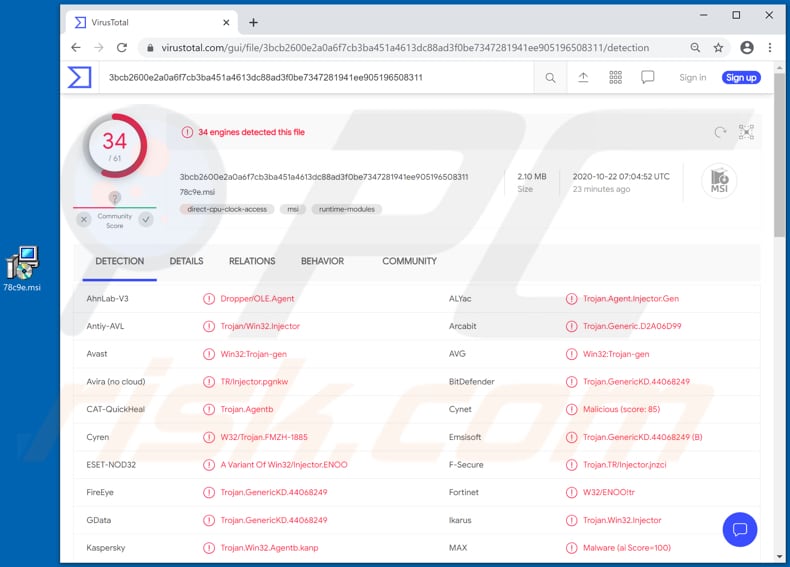The height and width of the screenshot is (567, 790).
Task: Click the search magnifier icon in VirusTotal header
Action: [x=550, y=78]
